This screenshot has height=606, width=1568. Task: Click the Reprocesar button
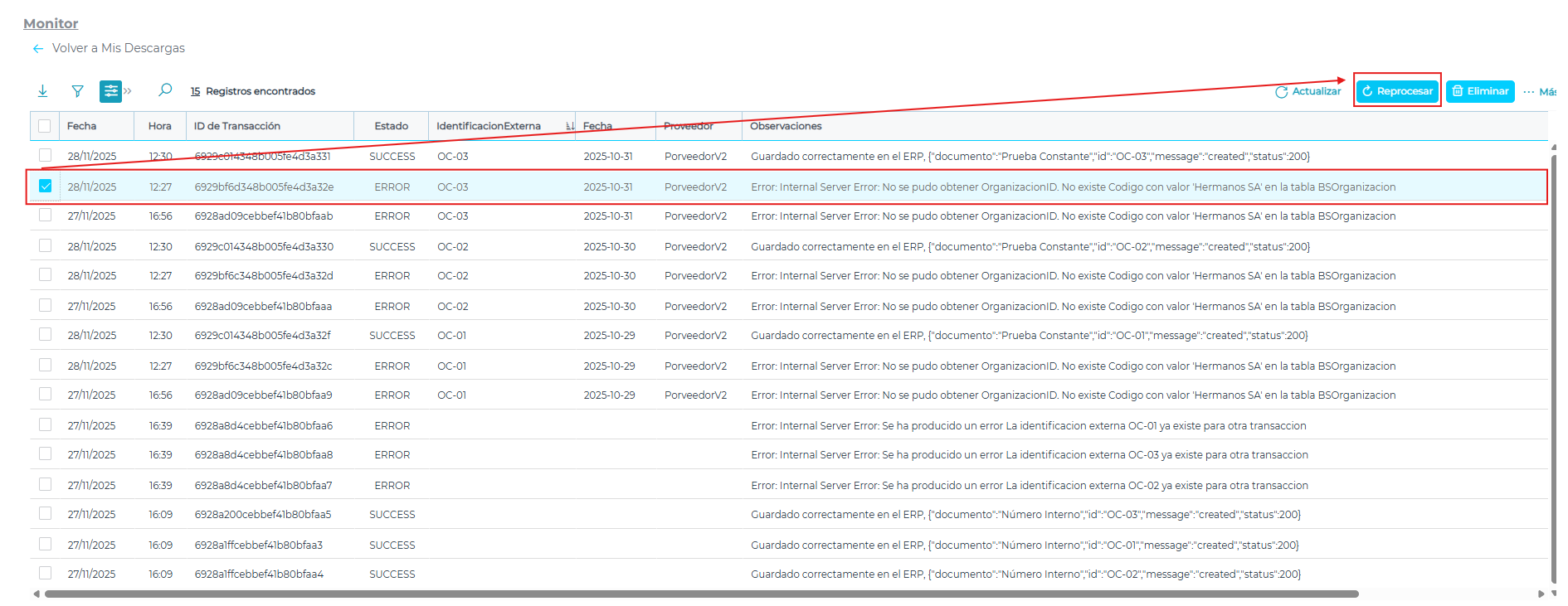coord(1397,91)
